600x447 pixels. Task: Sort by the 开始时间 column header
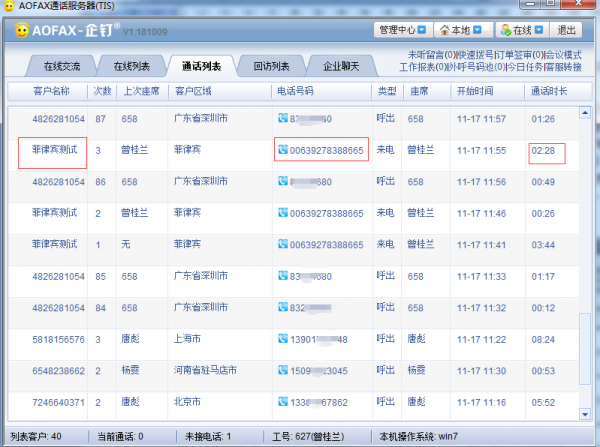[475, 91]
